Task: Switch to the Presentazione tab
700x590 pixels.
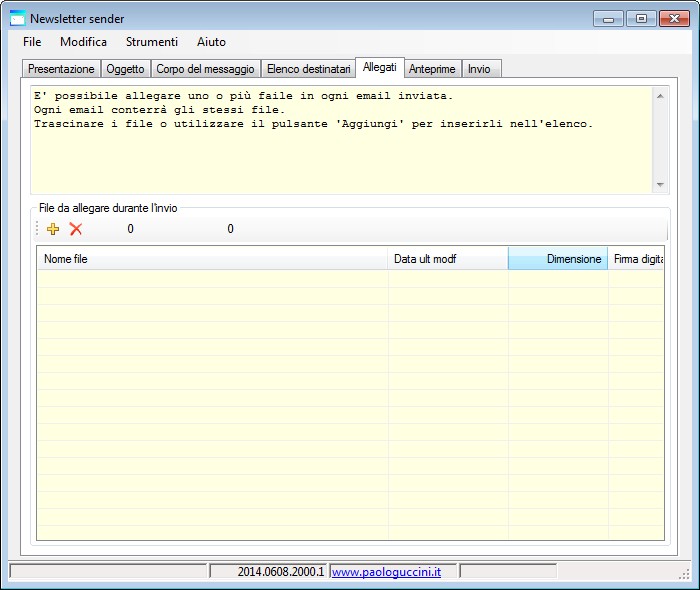Action: (61, 69)
